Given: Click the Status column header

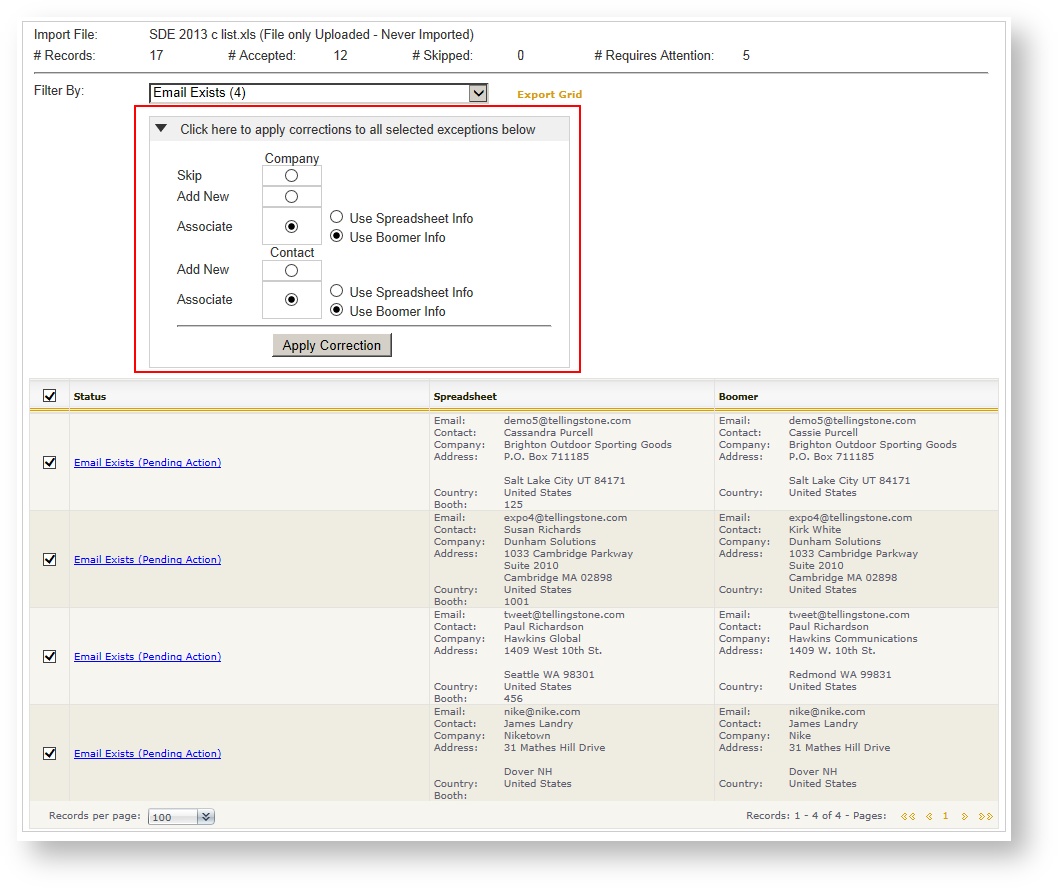Looking at the screenshot, I should pos(90,397).
